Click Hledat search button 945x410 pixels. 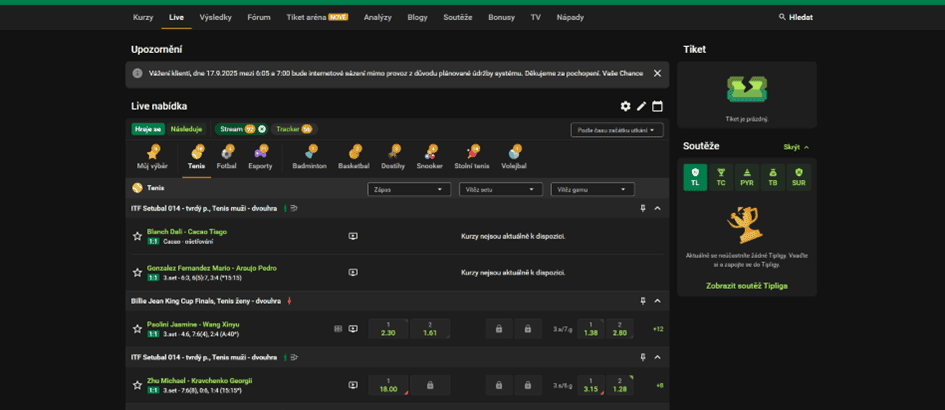coord(796,17)
